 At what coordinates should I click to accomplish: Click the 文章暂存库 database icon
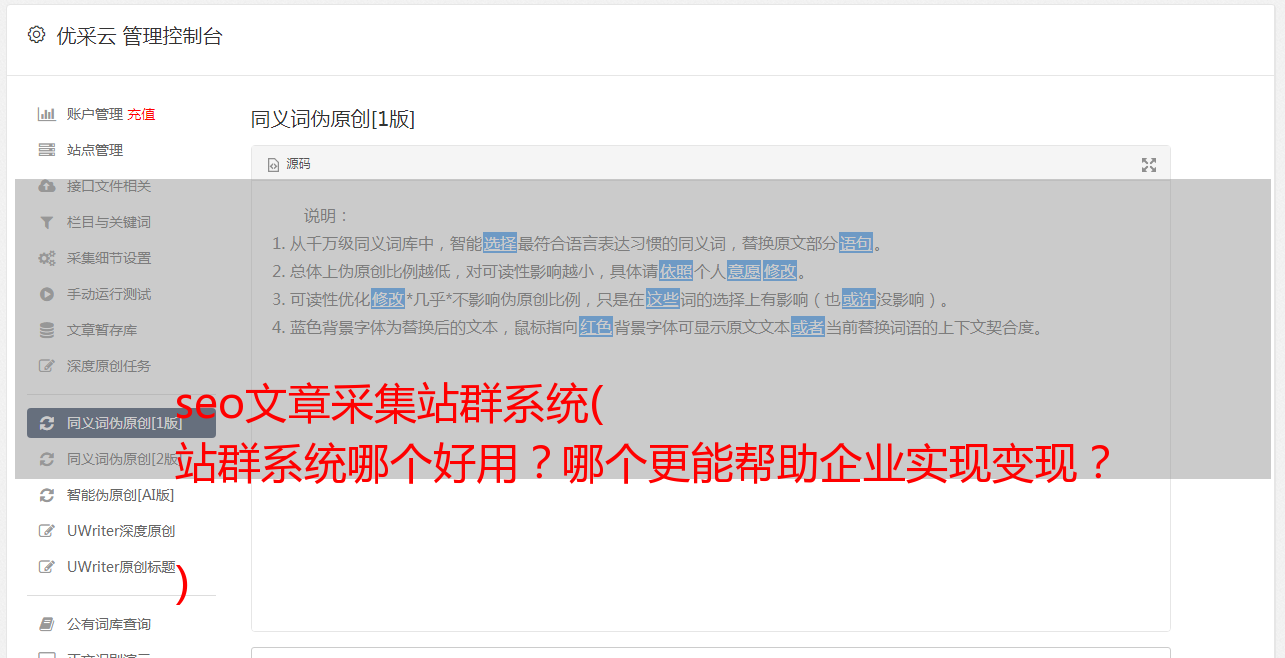[46, 330]
